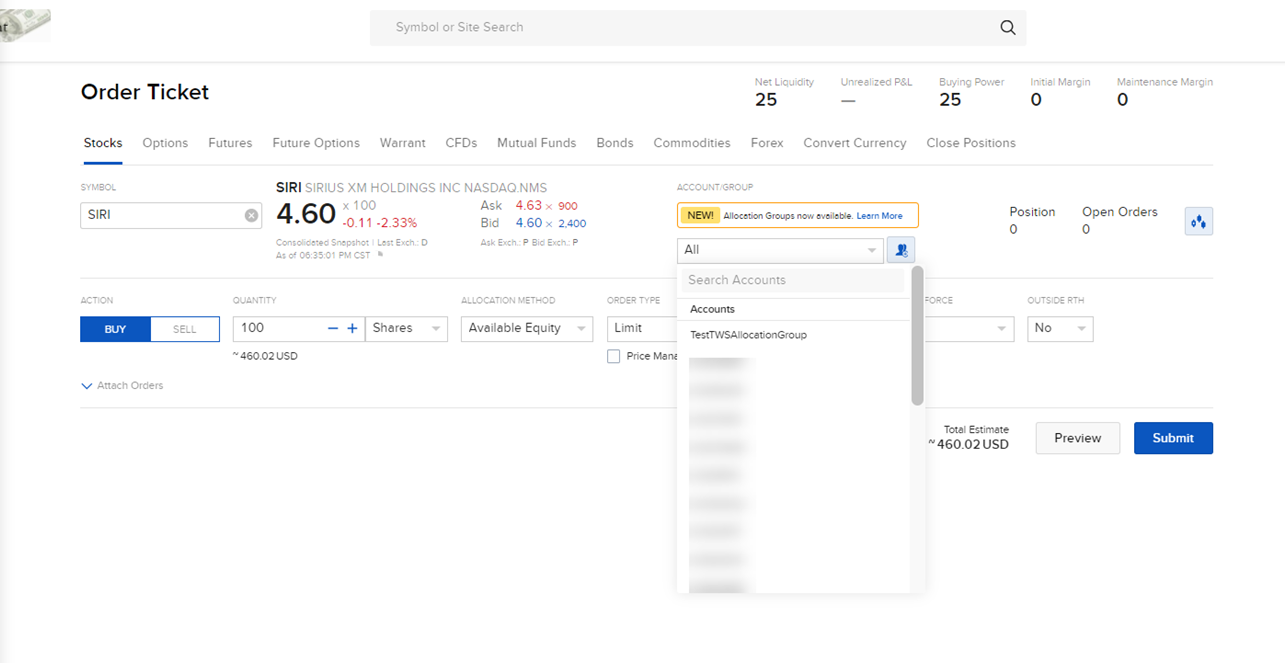Viewport: 1285px width, 663px height.
Task: Click the Bid price 4.60
Action: click(x=528, y=224)
